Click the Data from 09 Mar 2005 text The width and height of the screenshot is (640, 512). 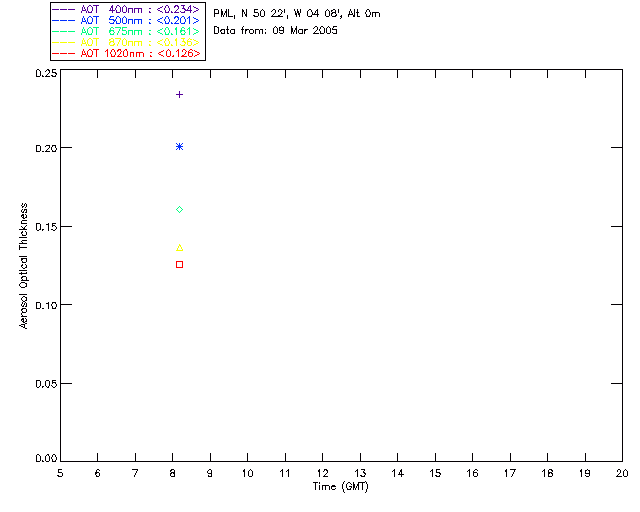pos(276,30)
